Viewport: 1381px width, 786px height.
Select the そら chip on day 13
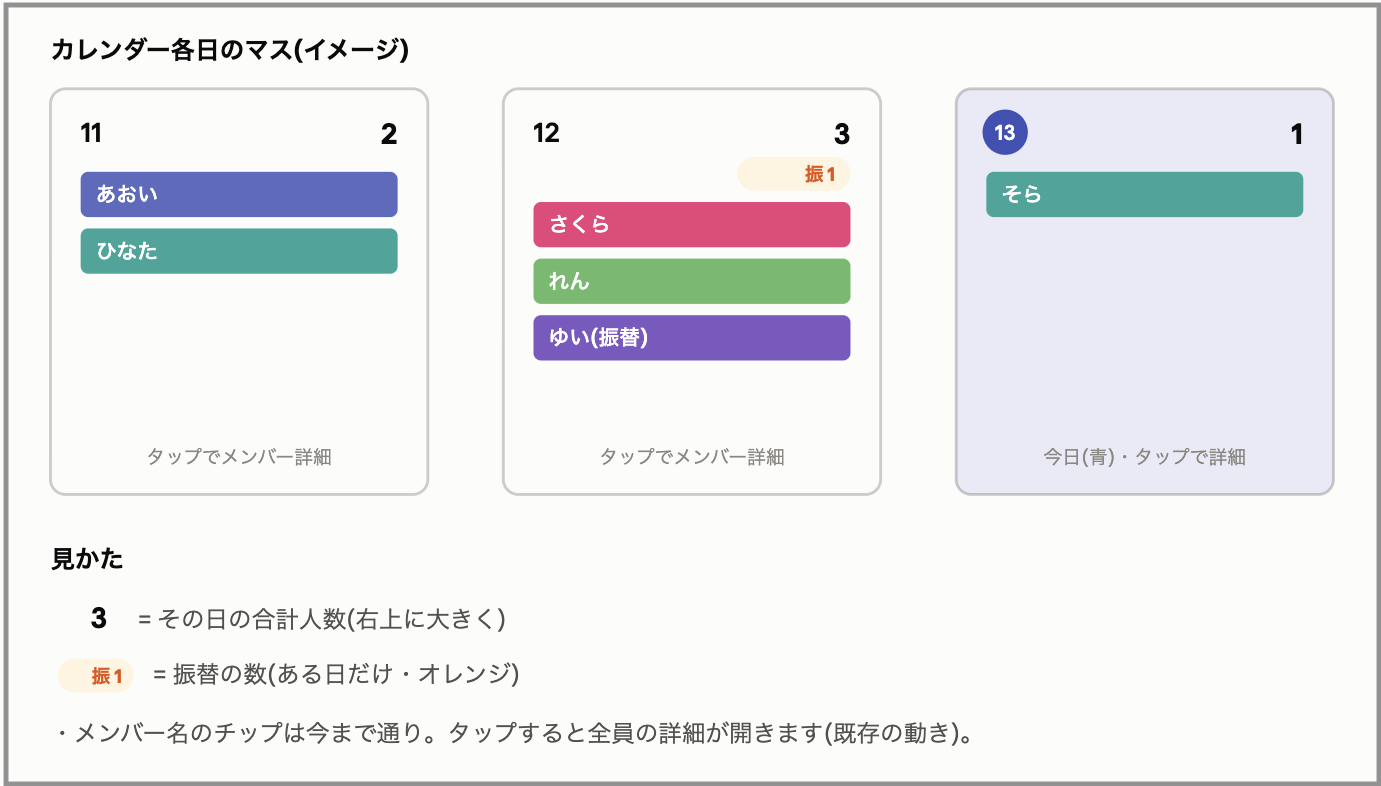pyautogui.click(x=1145, y=194)
